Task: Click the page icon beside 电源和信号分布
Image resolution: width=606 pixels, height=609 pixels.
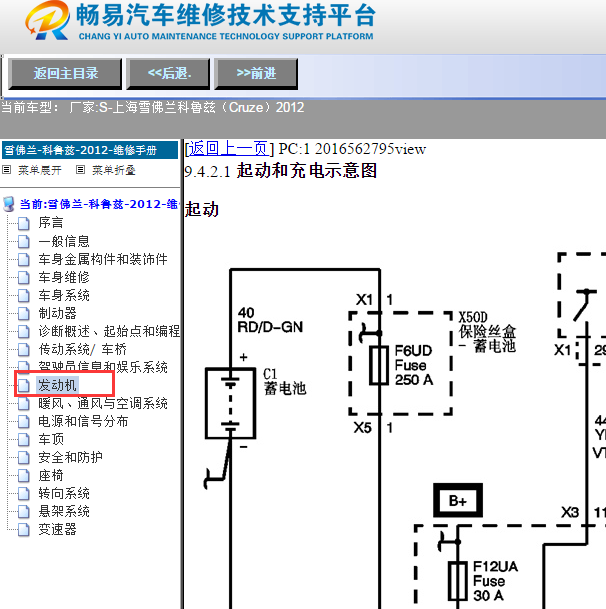Action: [24, 421]
